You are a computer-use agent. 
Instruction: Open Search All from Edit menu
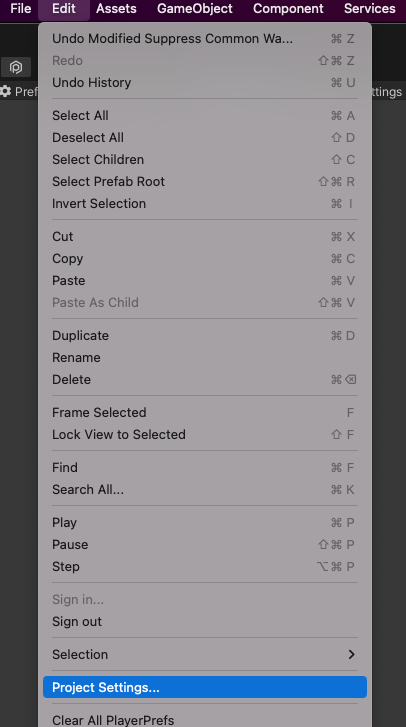point(204,490)
